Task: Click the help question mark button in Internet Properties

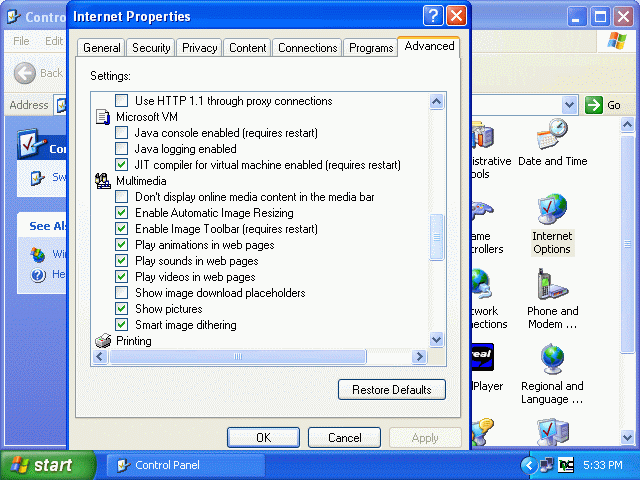Action: (x=433, y=16)
